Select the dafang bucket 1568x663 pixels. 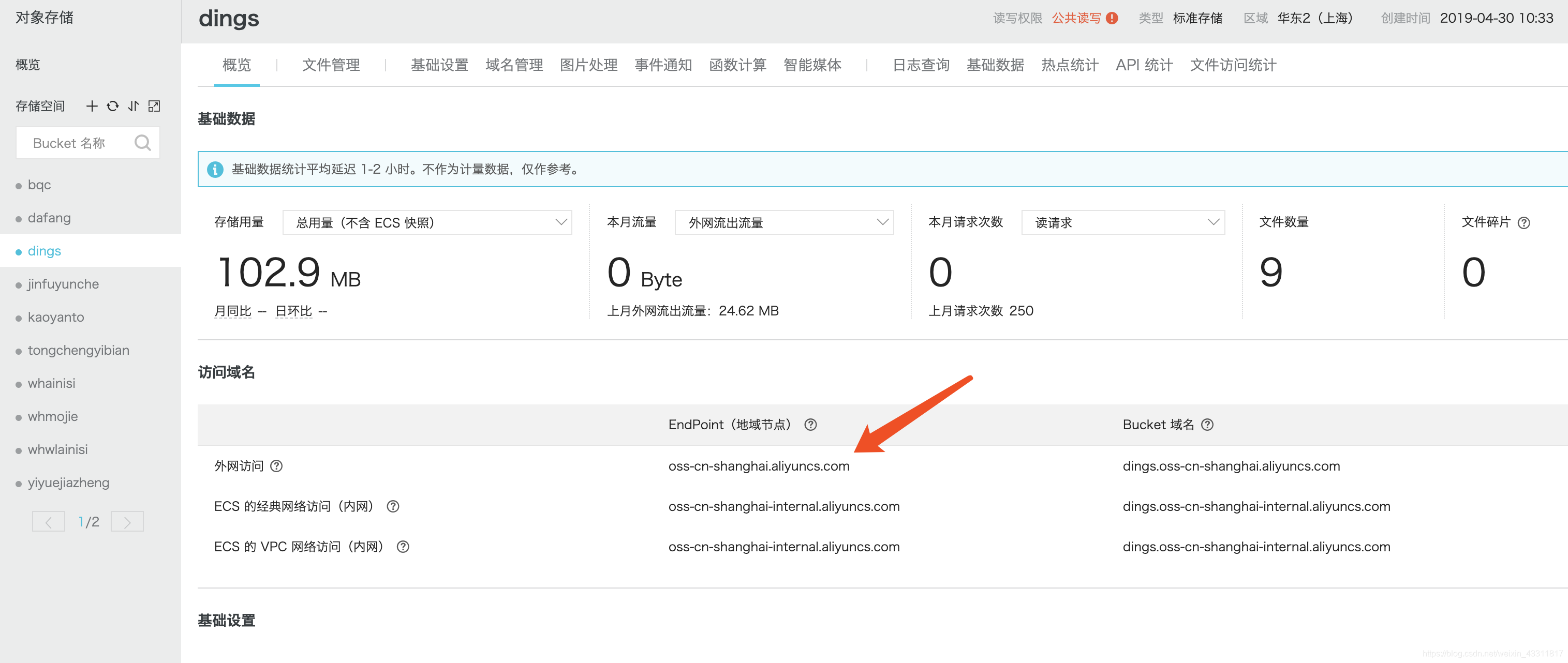(49, 218)
